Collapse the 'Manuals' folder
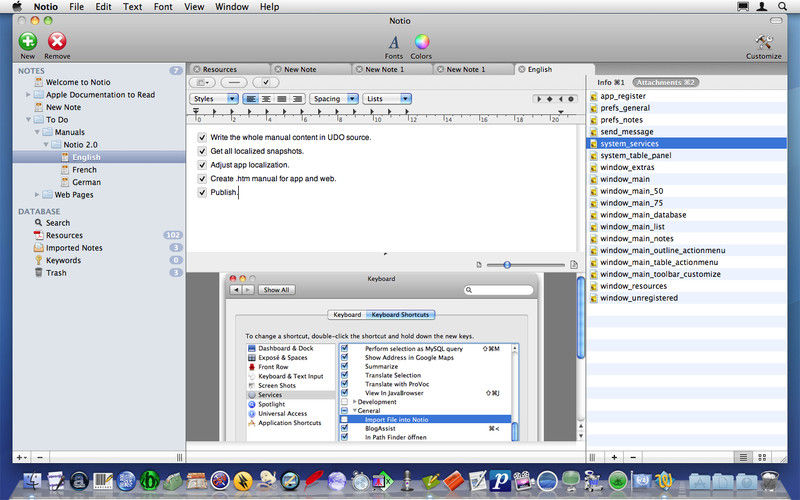 37,132
